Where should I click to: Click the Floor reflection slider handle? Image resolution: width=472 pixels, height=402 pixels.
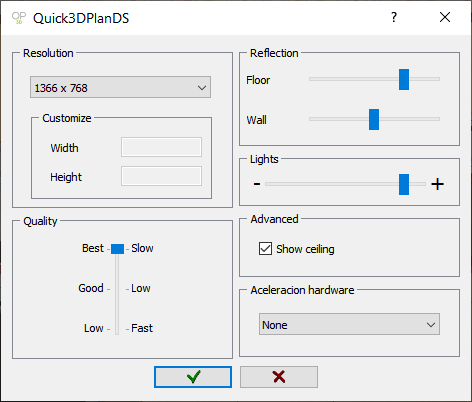[x=404, y=80]
